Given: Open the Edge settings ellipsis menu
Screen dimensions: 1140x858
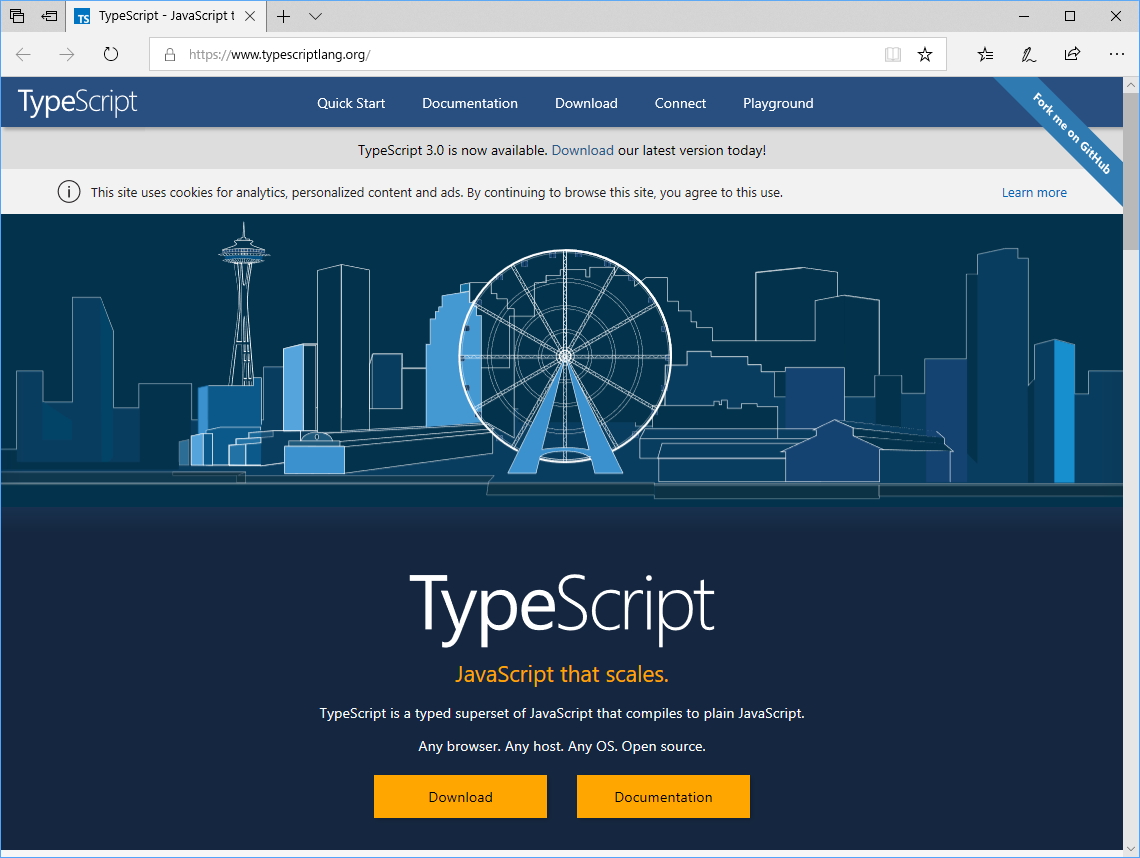Looking at the screenshot, I should [1117, 54].
